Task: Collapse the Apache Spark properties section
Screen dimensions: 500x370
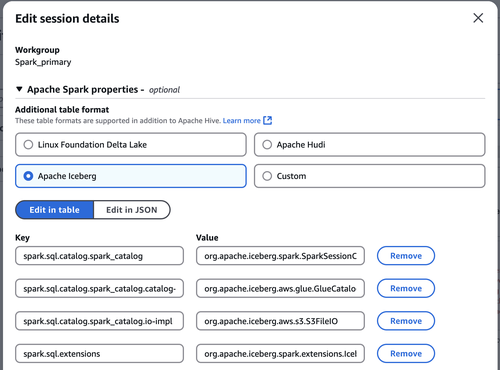Action: 19,89
